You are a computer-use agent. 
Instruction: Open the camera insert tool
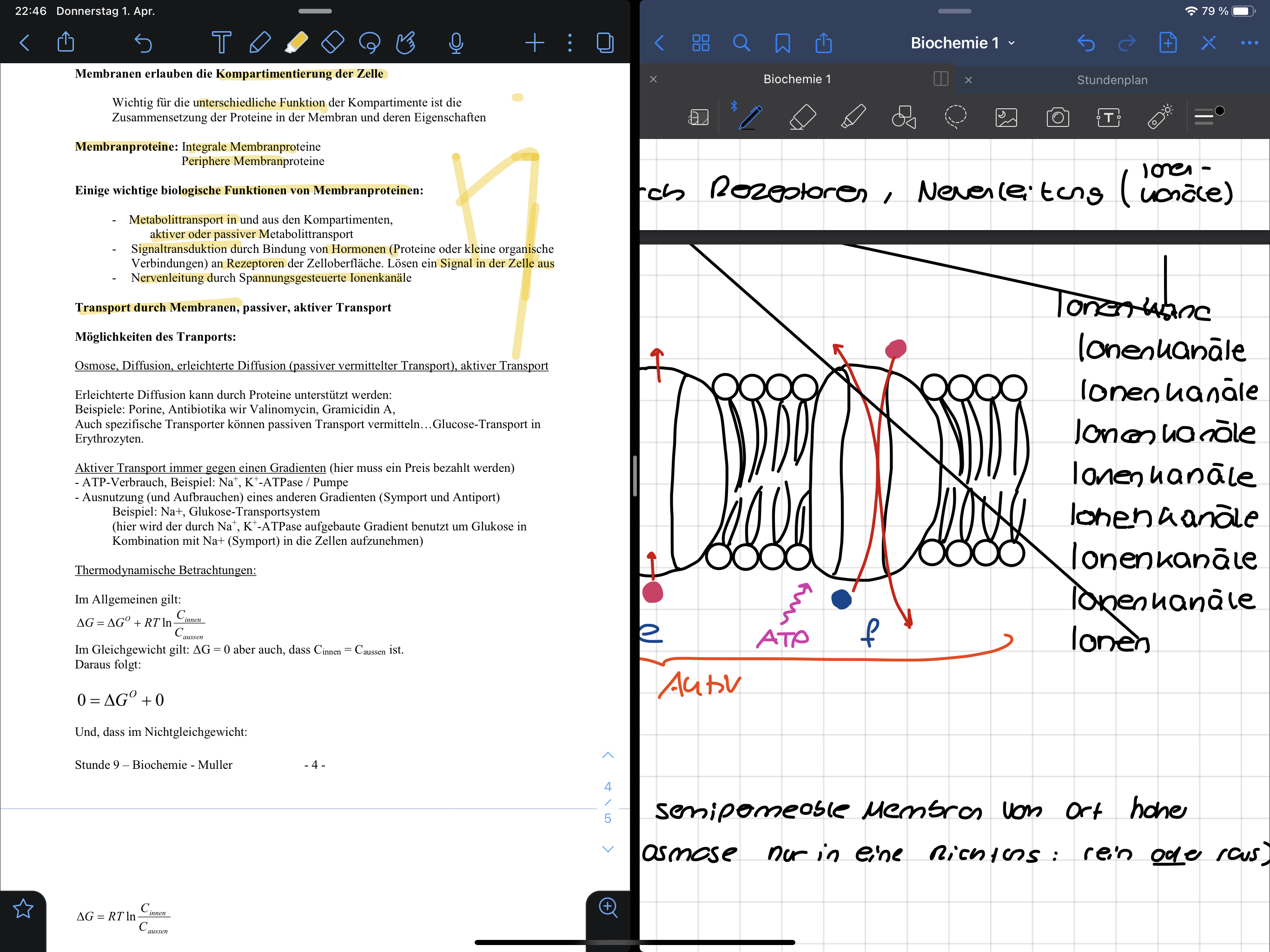pyautogui.click(x=1058, y=118)
